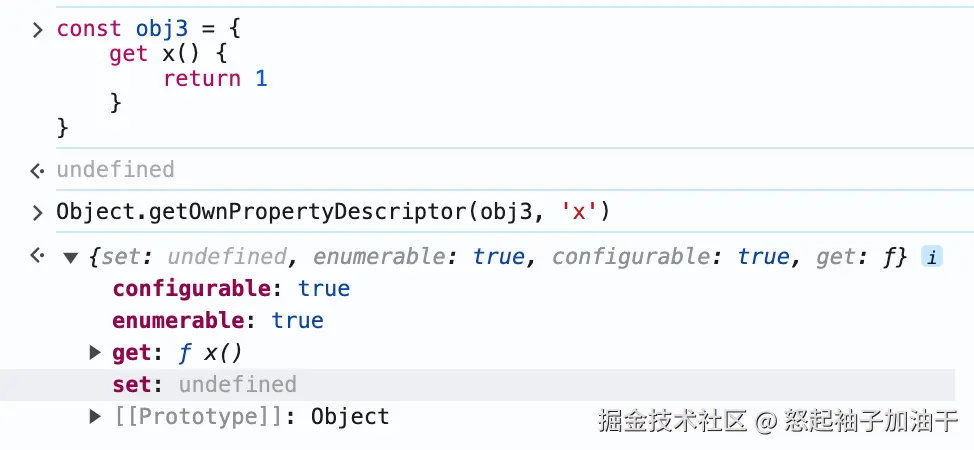Click the output arrow beside the descriptor object
Viewport: 974px width, 450px height.
37,255
